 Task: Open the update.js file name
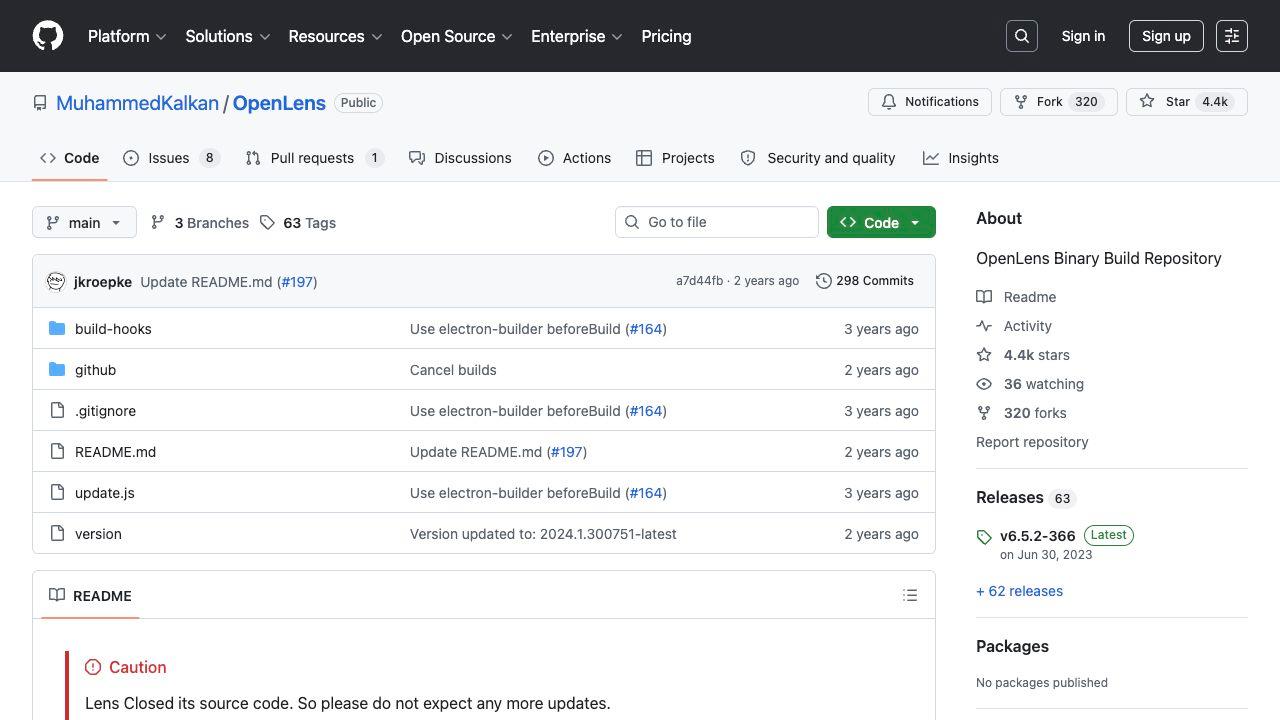(105, 493)
